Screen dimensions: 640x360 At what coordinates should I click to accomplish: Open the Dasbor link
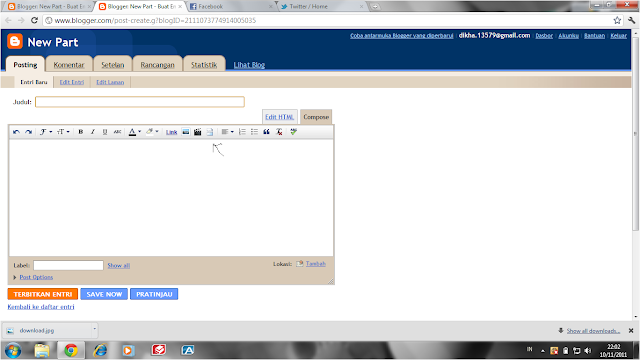pos(544,36)
